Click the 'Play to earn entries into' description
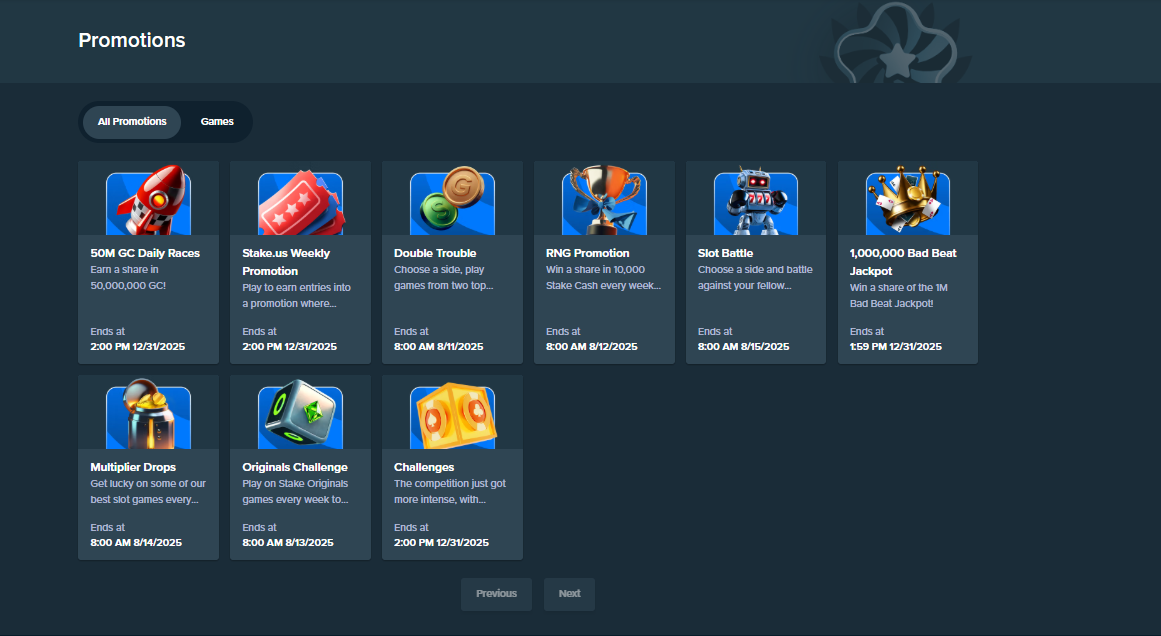Image resolution: width=1161 pixels, height=636 pixels. (297, 295)
